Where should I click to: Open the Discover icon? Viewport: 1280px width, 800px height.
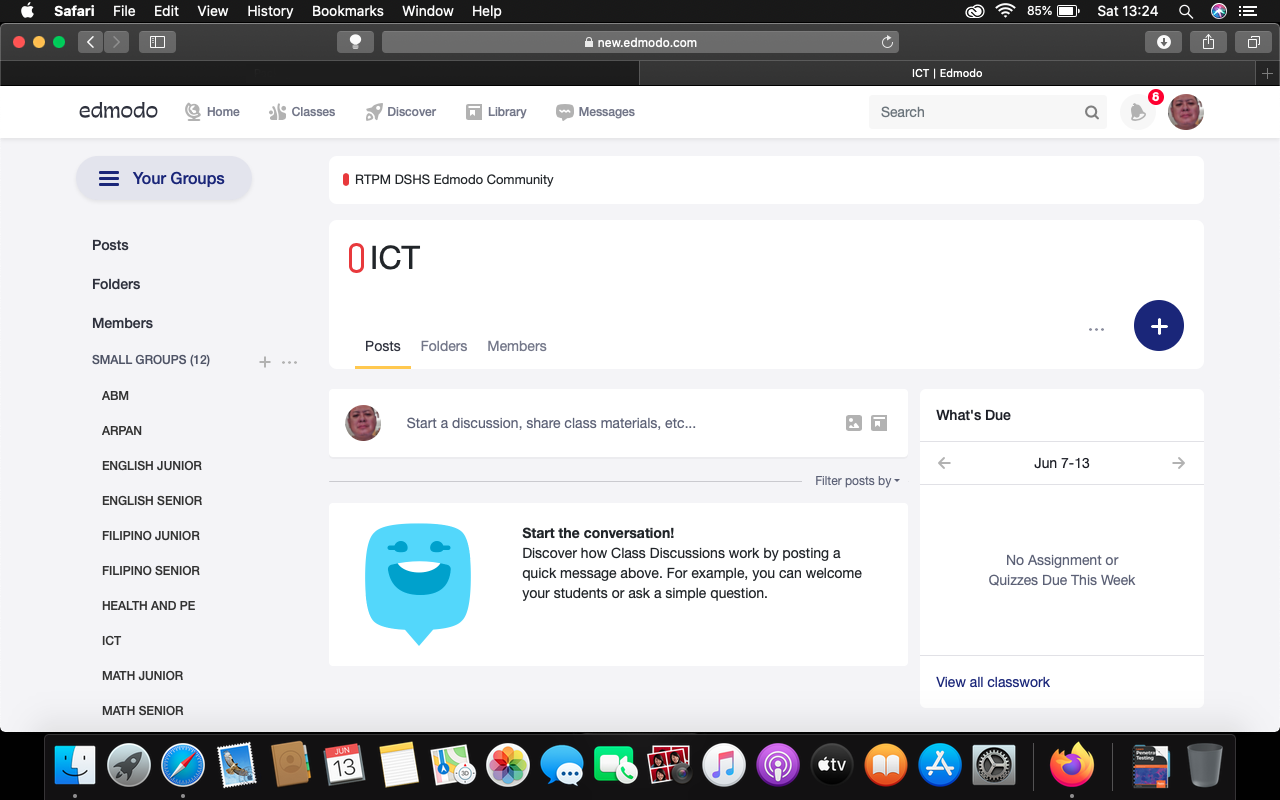[x=375, y=111]
